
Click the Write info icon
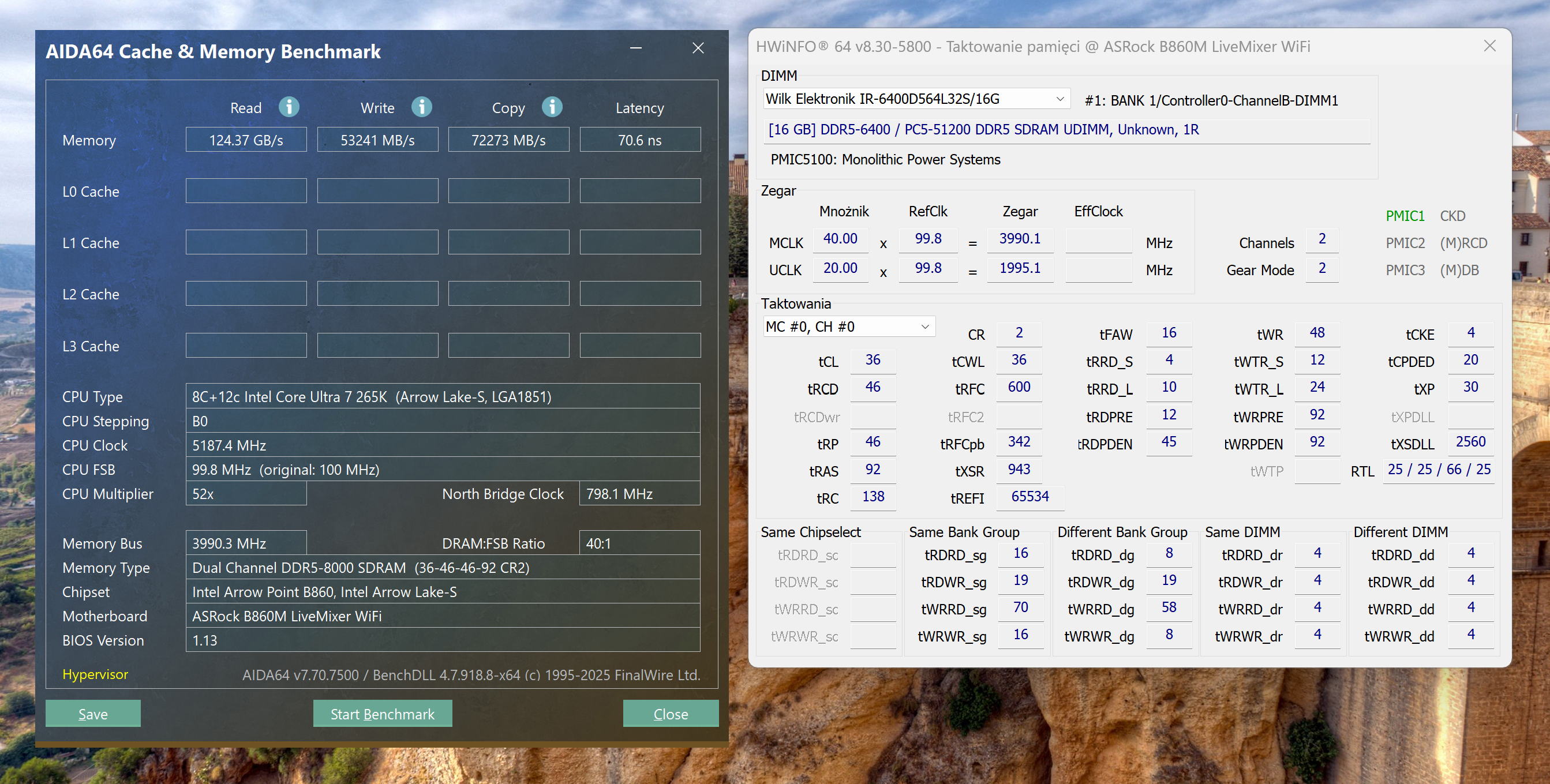(421, 107)
